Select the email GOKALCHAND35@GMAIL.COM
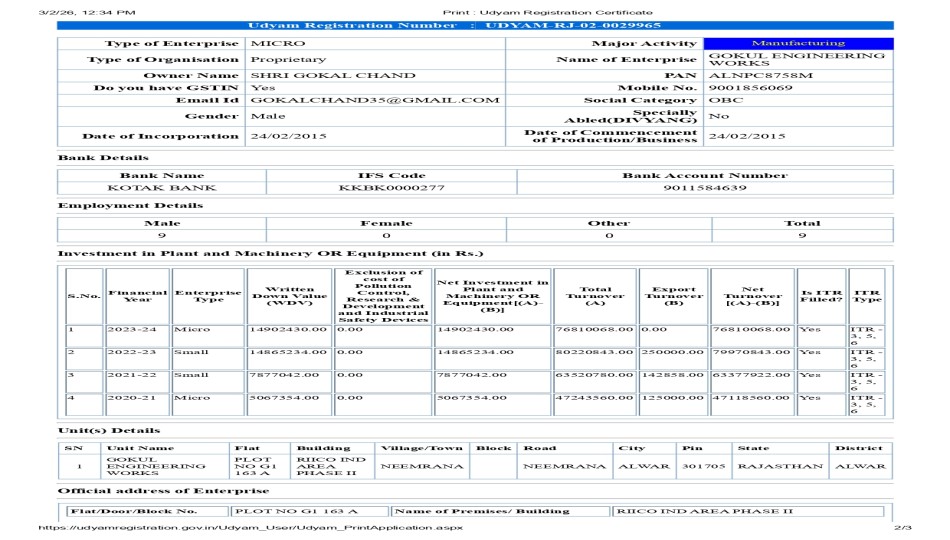Screen dimensions: 950x540 [x=374, y=100]
